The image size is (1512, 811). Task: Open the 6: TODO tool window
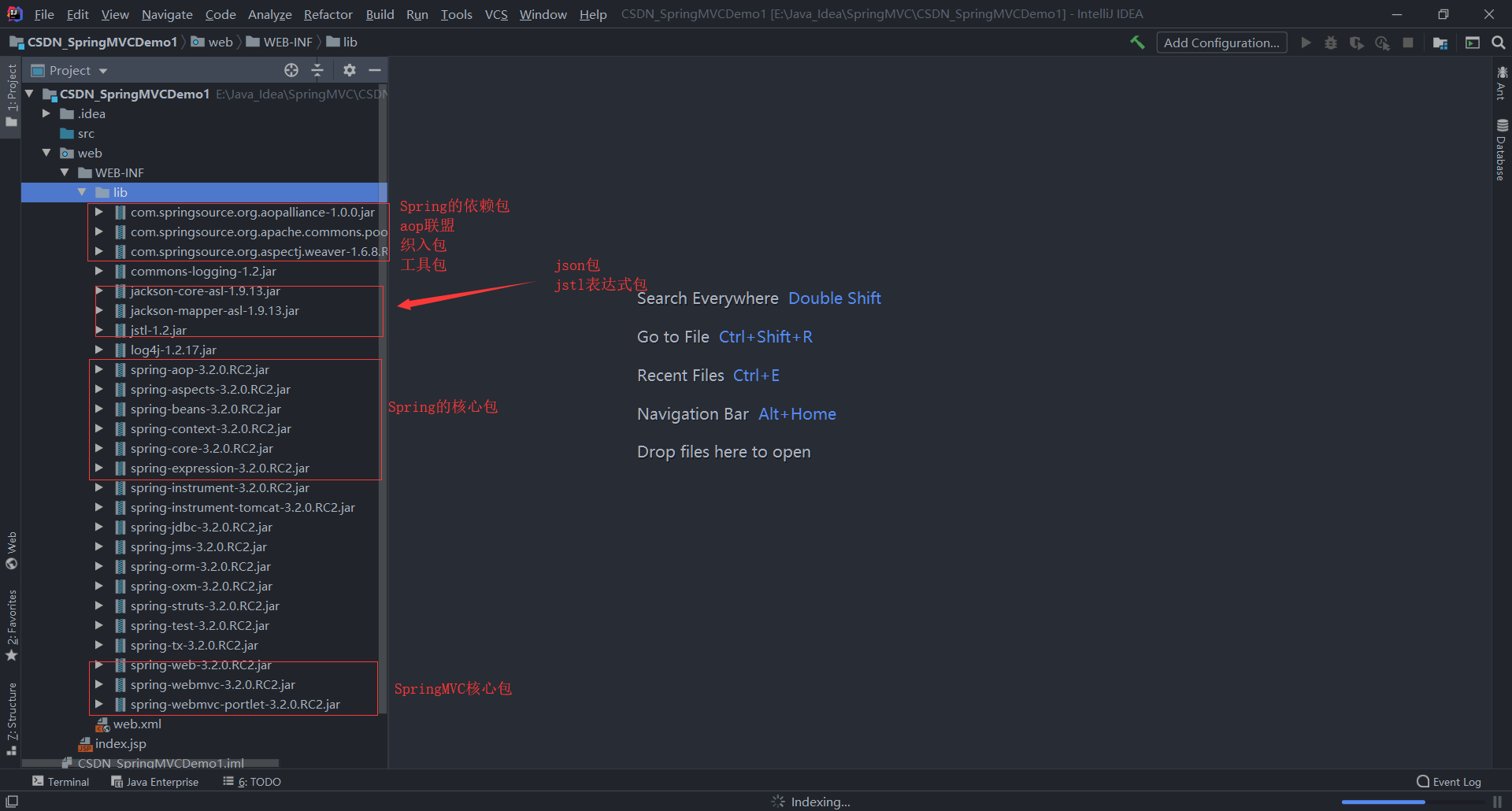tap(252, 782)
